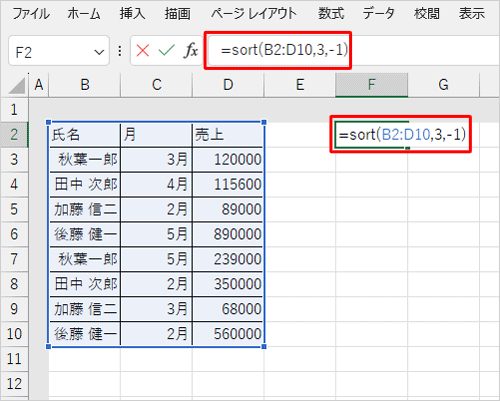Click the 560000 sales cell
This screenshot has width=500, height=401.
(228, 334)
